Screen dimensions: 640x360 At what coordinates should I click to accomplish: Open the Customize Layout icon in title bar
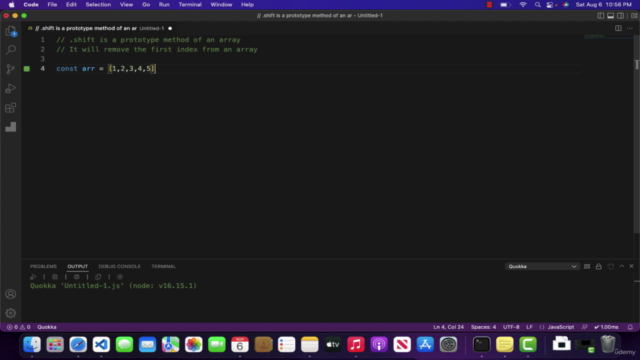634,16
